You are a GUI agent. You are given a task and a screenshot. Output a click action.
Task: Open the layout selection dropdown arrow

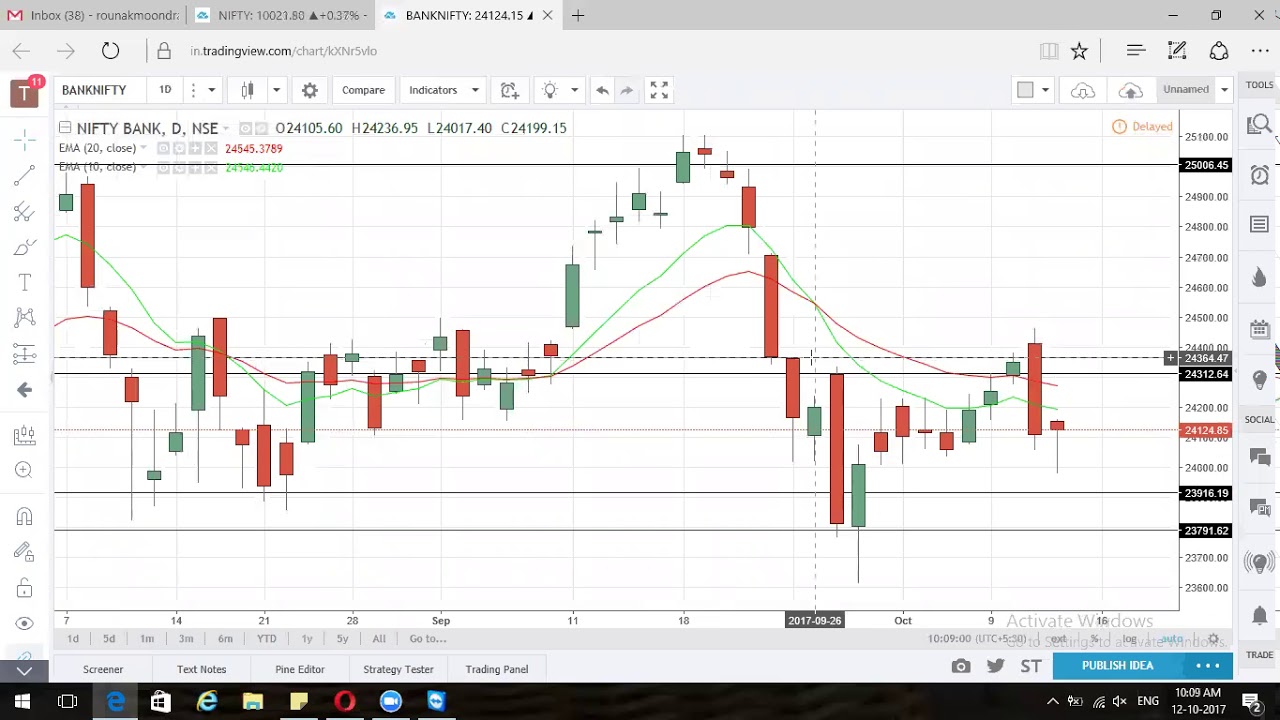coord(1045,90)
